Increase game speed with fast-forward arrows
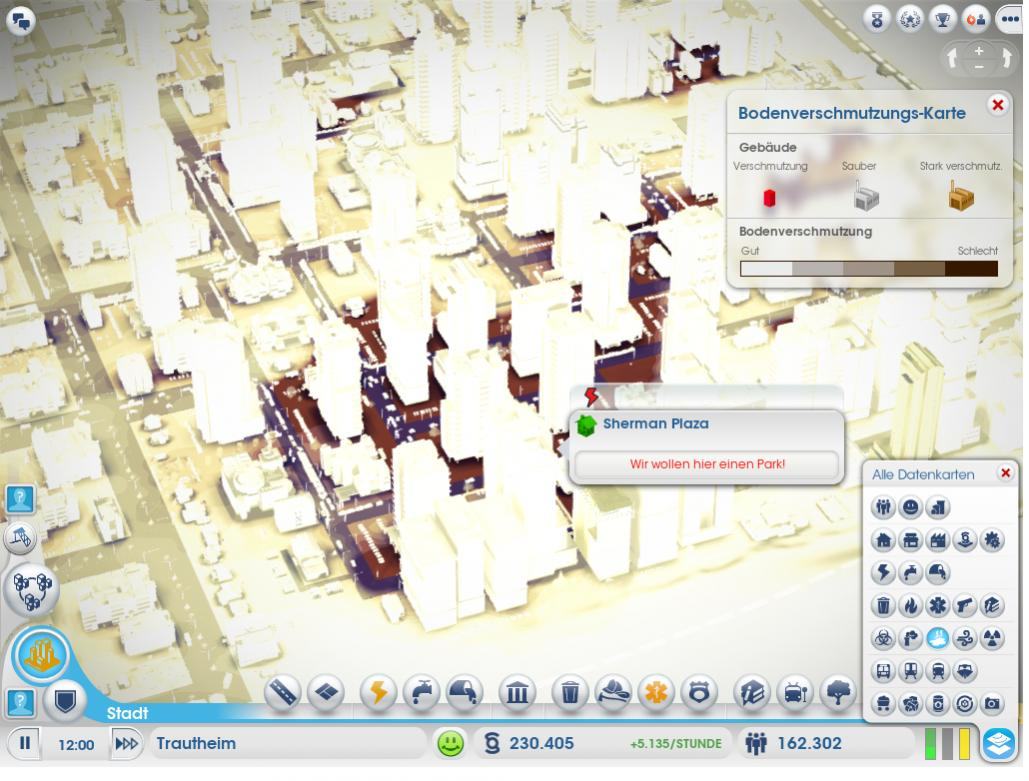The width and height of the screenshot is (1029, 781). tap(127, 743)
